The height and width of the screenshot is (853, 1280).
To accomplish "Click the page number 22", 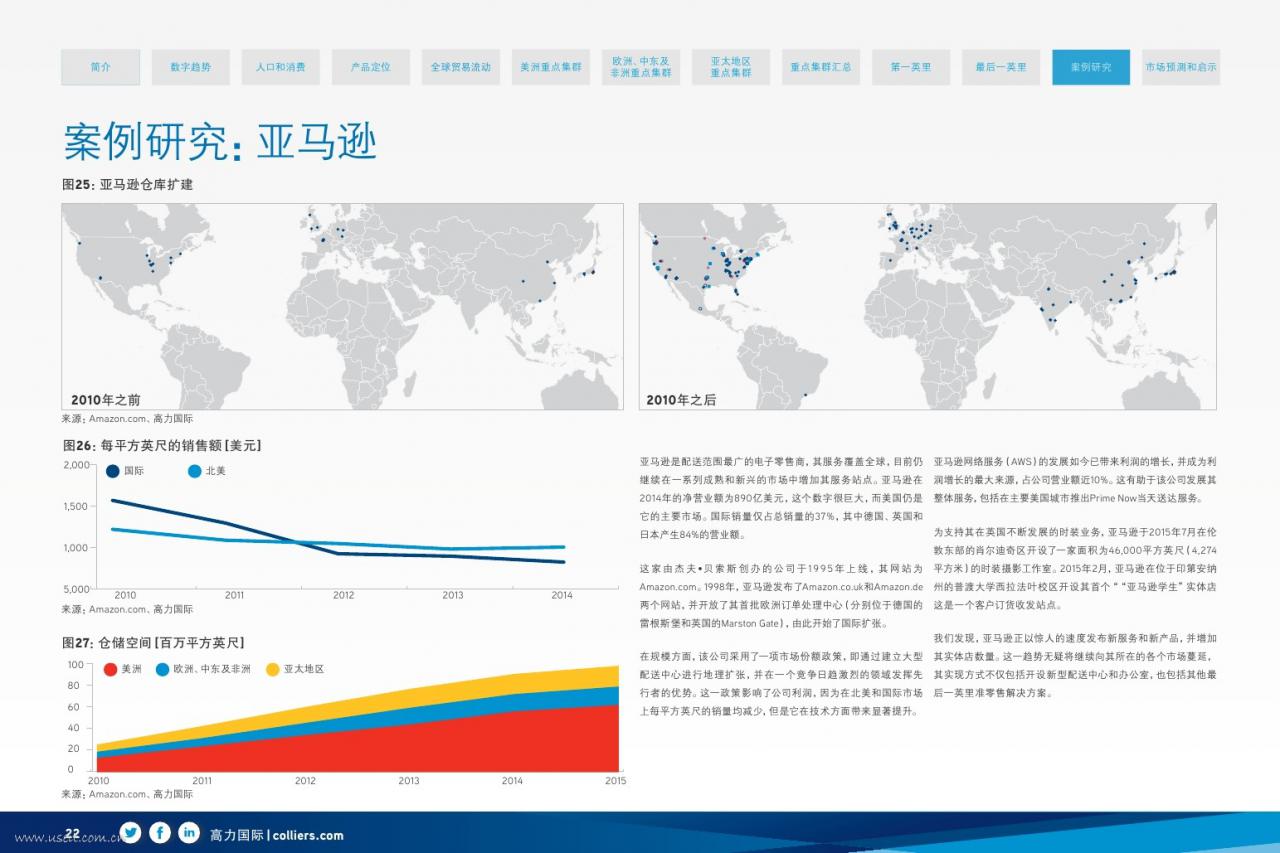I will pos(72,834).
